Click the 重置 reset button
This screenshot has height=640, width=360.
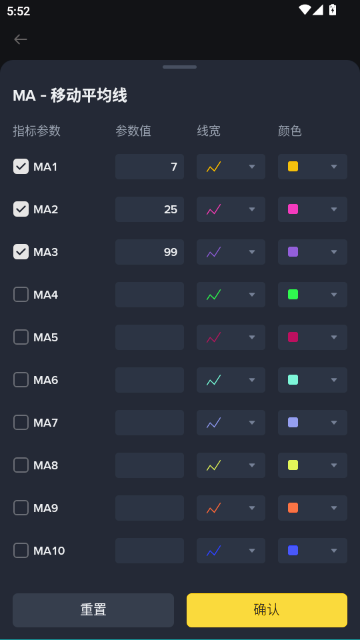[x=93, y=610]
